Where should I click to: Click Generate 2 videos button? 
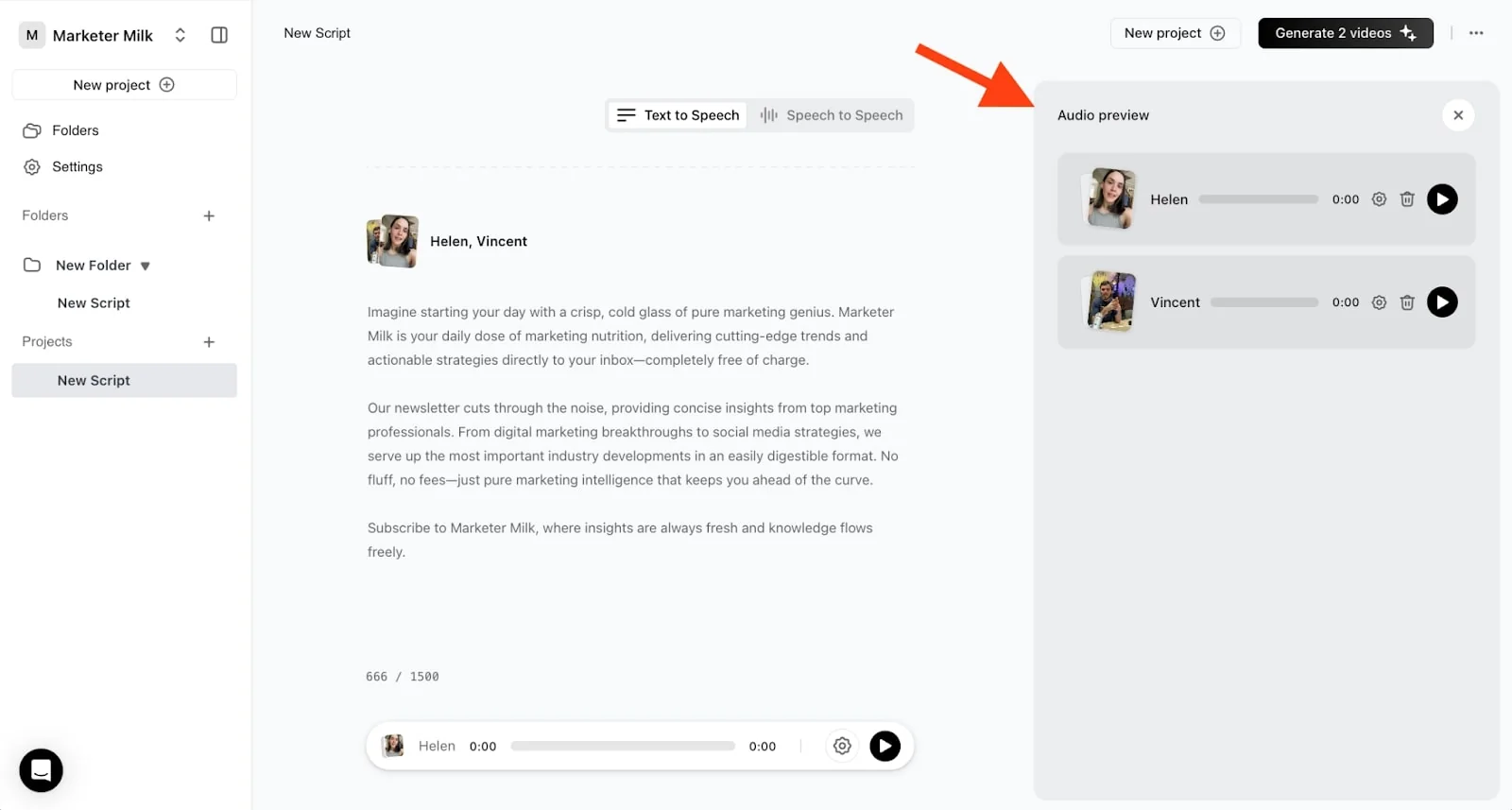(1345, 33)
